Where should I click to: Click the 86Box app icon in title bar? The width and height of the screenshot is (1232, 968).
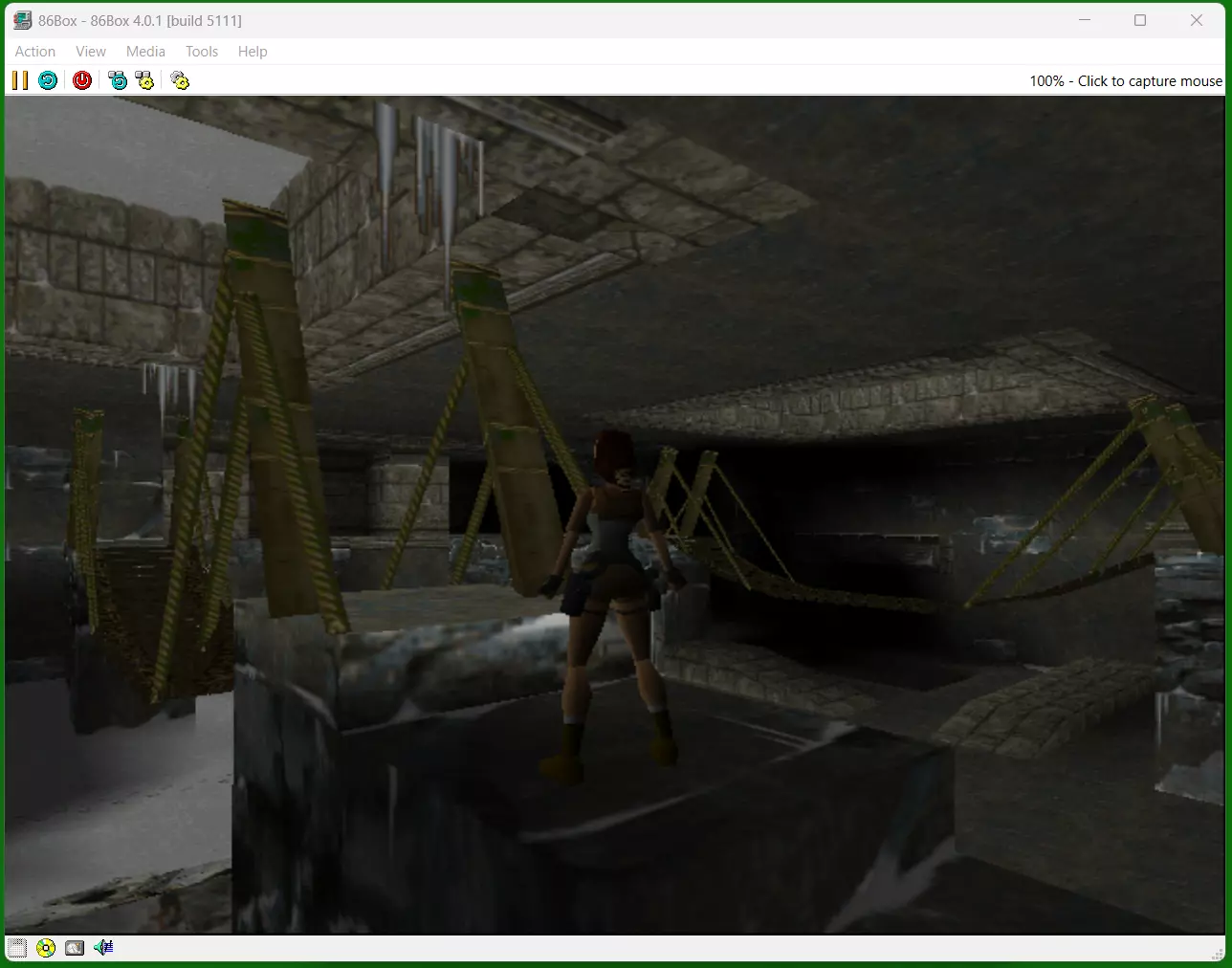[21, 20]
